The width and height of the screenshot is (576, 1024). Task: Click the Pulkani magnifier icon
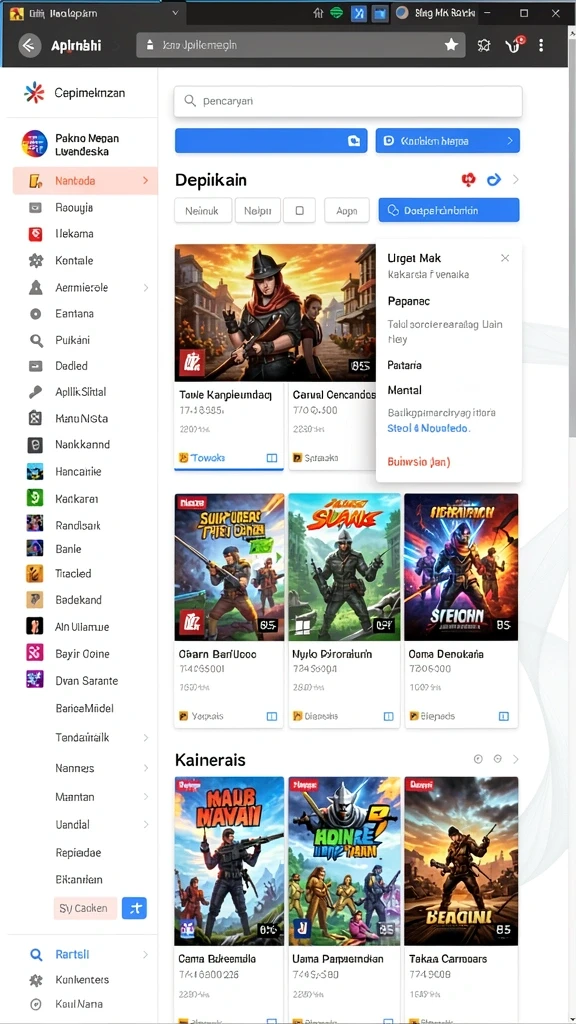[35, 340]
